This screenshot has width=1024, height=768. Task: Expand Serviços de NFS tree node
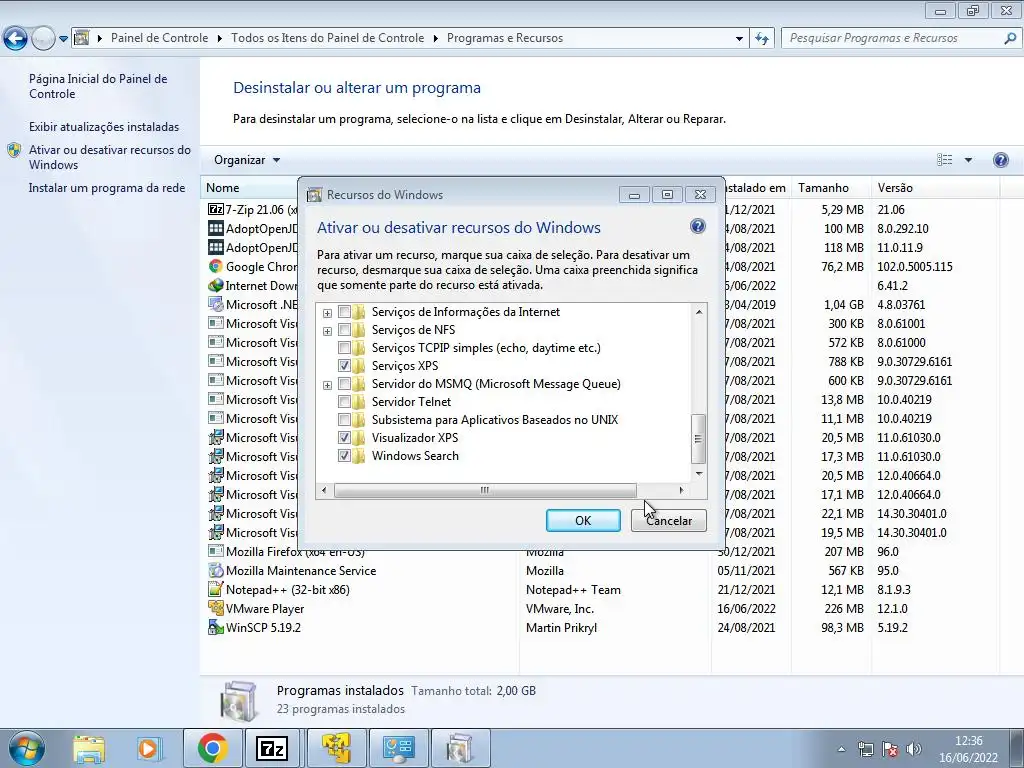(327, 331)
